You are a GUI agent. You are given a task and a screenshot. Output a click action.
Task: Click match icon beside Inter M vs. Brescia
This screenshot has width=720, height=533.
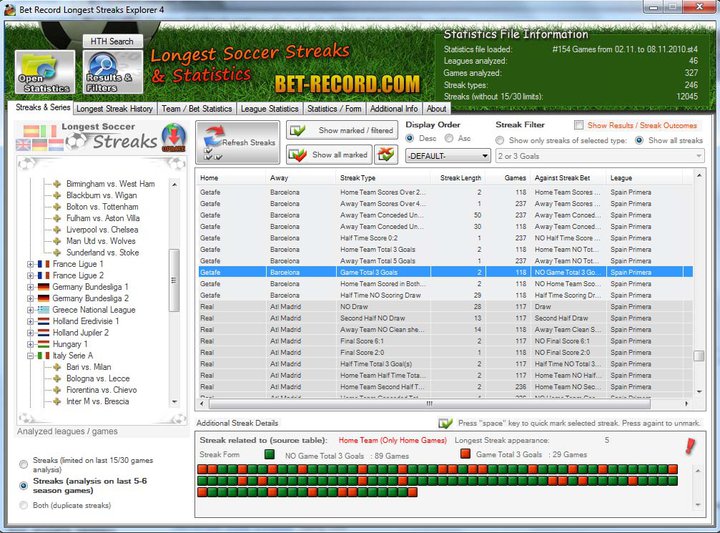[57, 401]
